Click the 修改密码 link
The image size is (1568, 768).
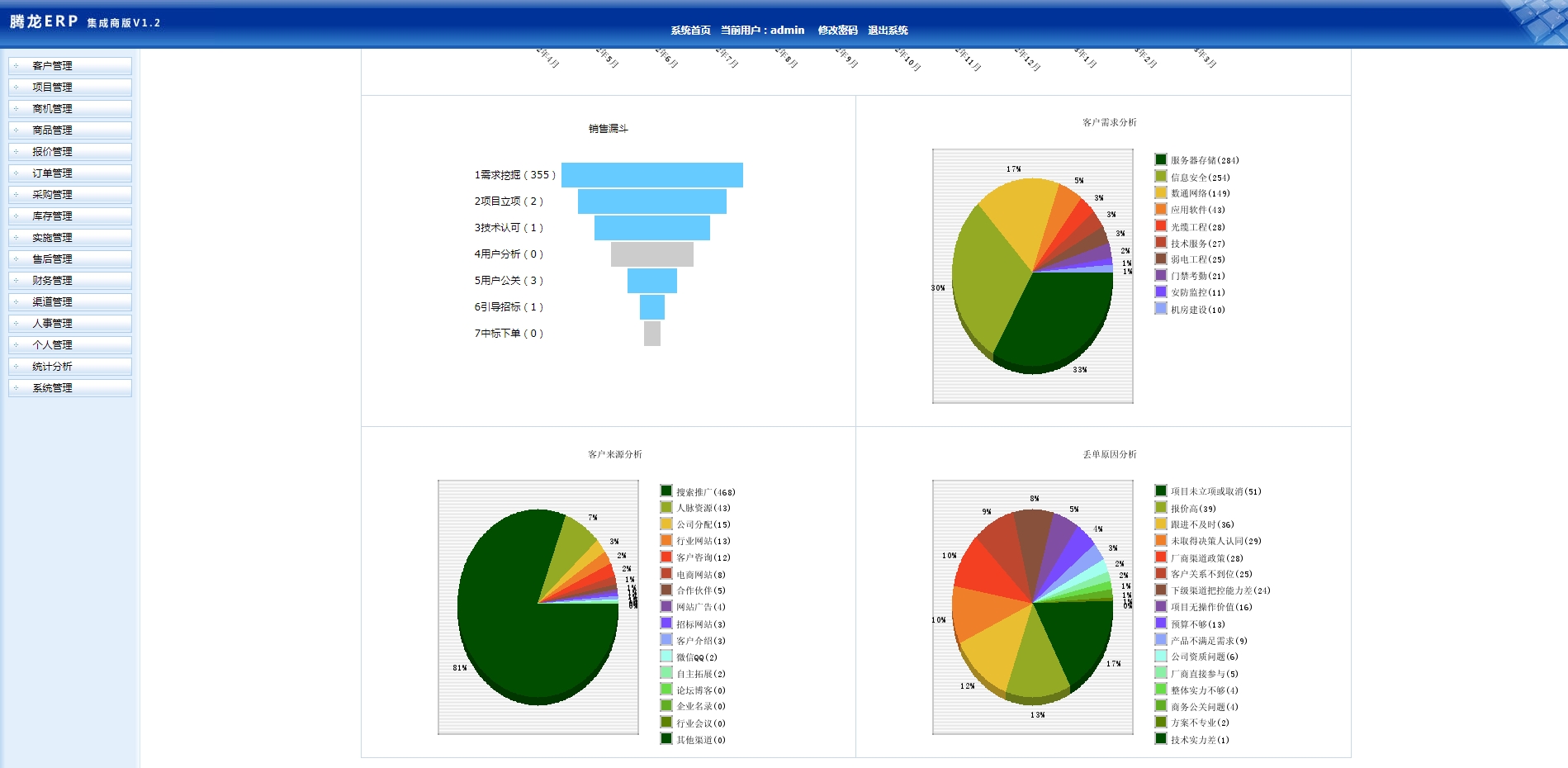[837, 31]
